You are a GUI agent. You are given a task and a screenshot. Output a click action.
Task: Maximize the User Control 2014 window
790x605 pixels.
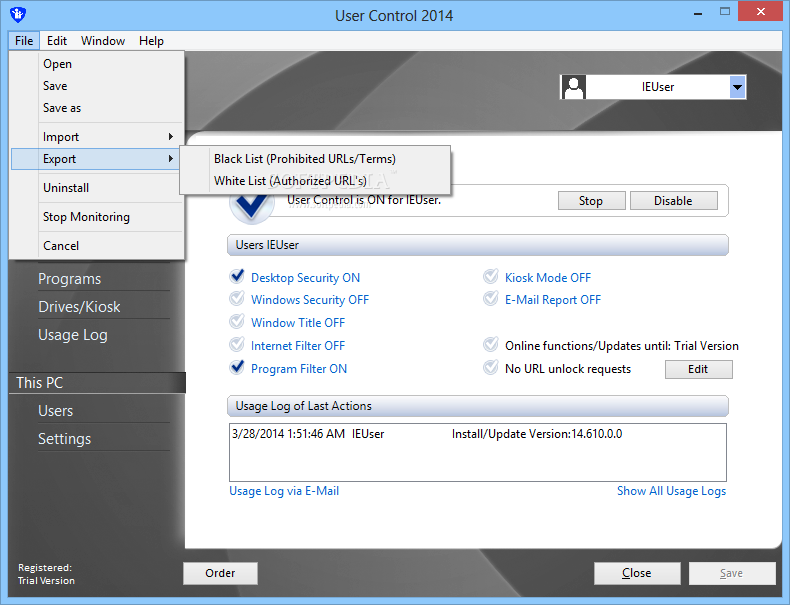pyautogui.click(x=725, y=12)
